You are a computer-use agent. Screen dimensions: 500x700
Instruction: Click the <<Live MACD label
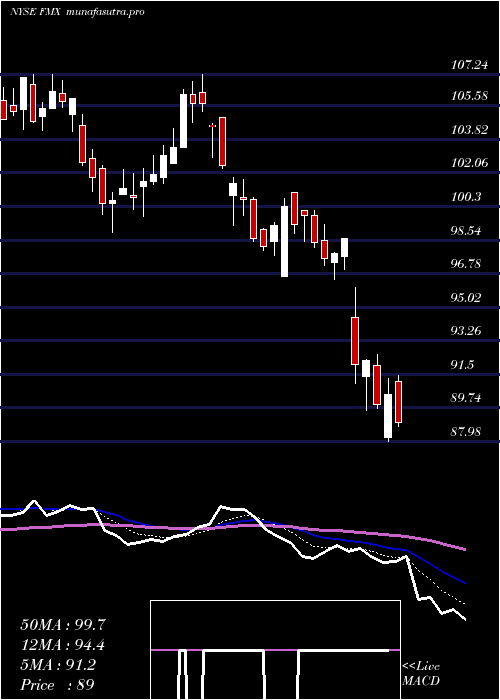point(421,674)
